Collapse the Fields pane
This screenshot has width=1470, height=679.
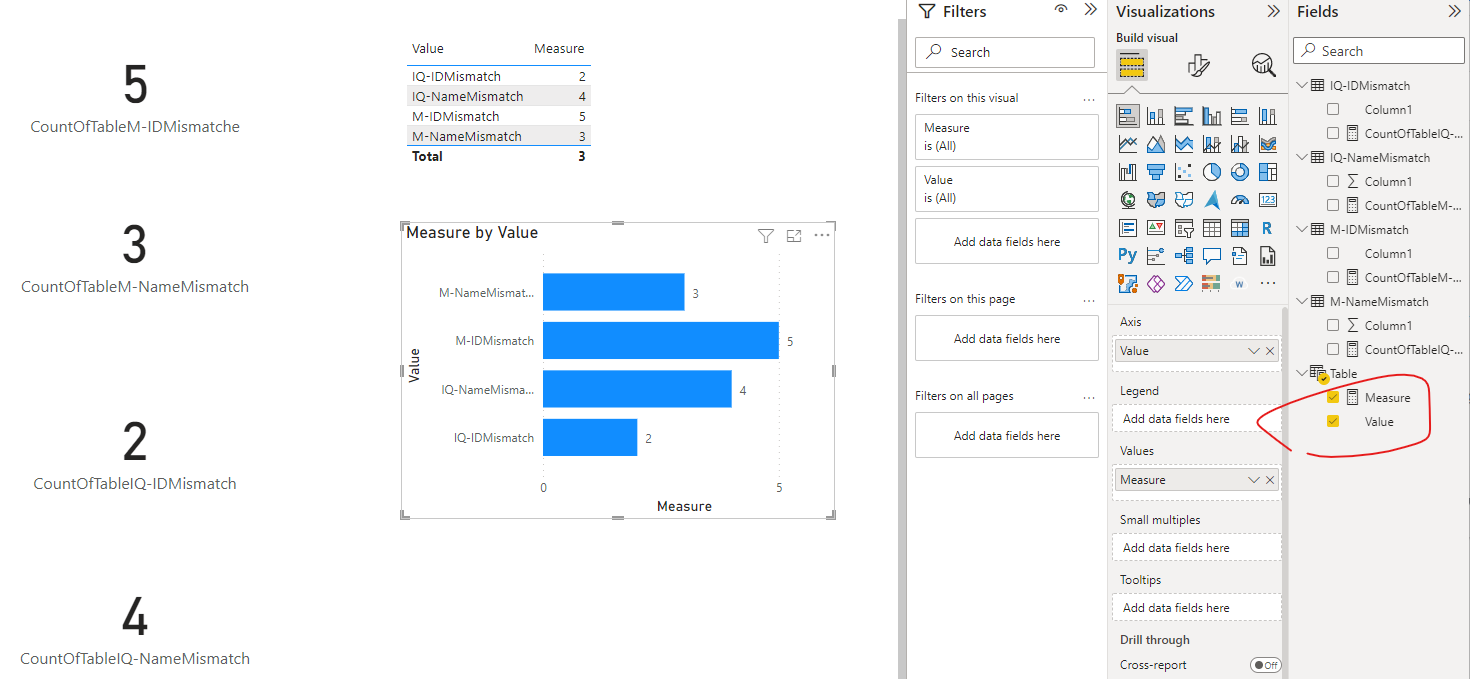point(1454,11)
